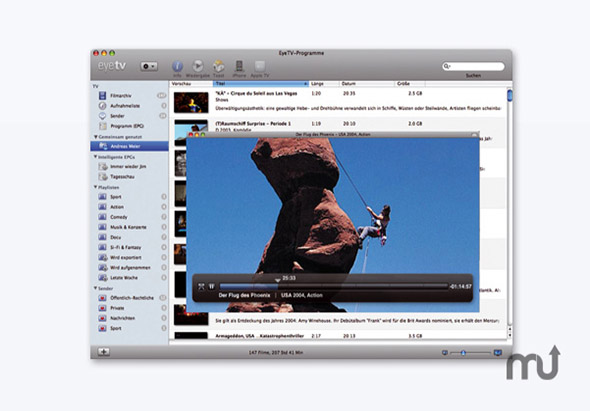Screen dimensions: 590x411
Task: Click the 25:33 playhead marker
Action: pyautogui.click(x=278, y=280)
